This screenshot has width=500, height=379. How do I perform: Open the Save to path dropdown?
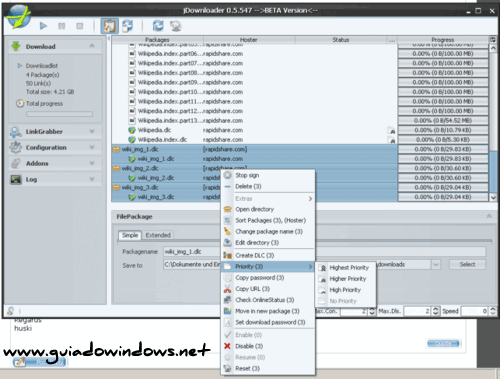436,265
